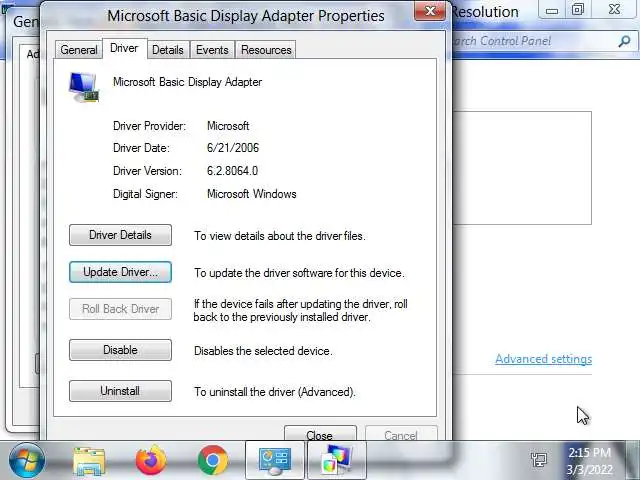Open the Details tab
The image size is (640, 480).
[168, 50]
